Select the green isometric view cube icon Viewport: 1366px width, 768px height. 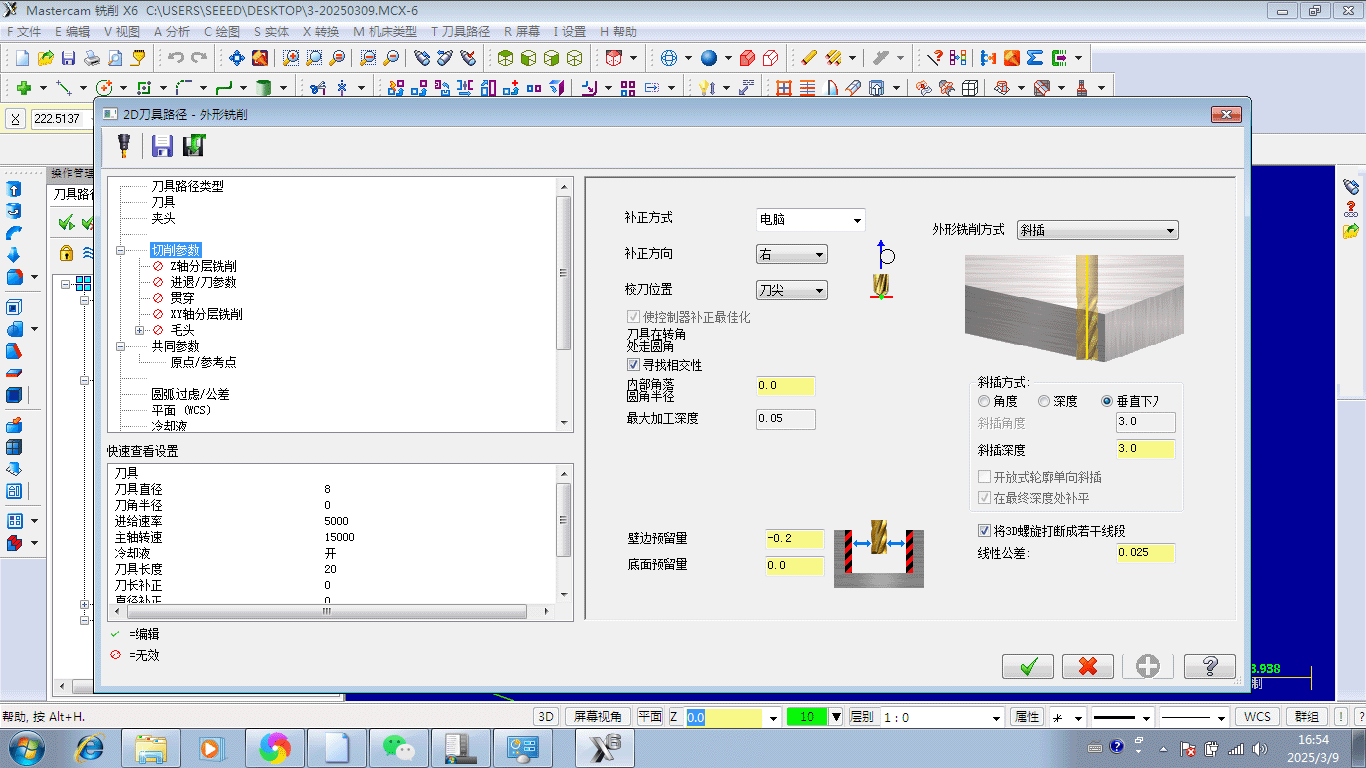[506, 58]
